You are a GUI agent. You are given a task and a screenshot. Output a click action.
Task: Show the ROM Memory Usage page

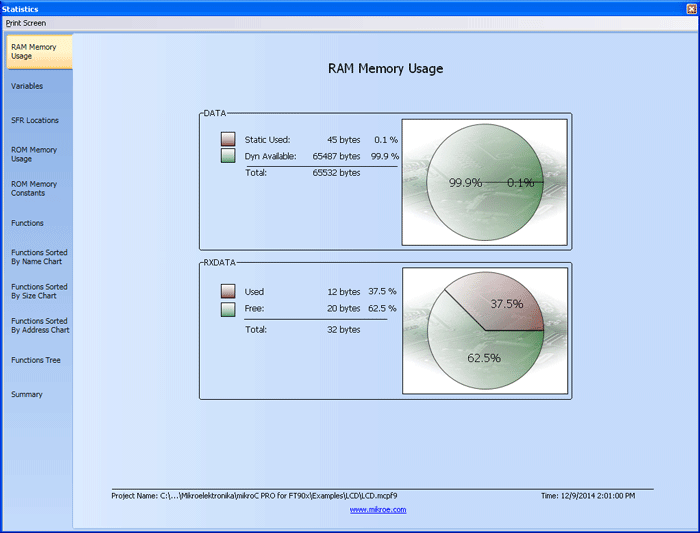(x=39, y=154)
